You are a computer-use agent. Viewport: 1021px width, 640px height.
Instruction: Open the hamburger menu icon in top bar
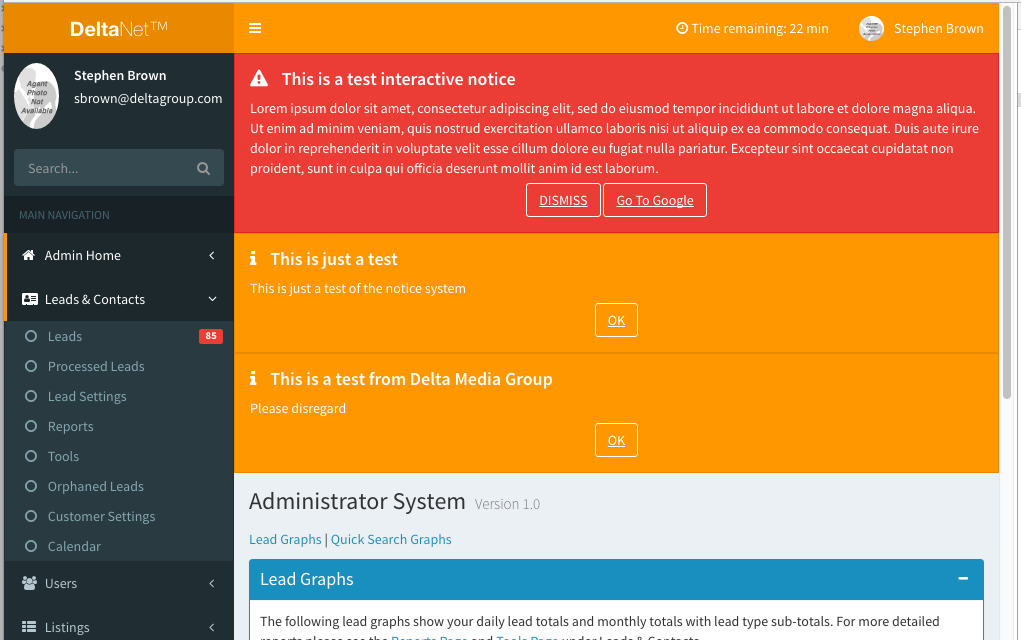click(x=255, y=28)
